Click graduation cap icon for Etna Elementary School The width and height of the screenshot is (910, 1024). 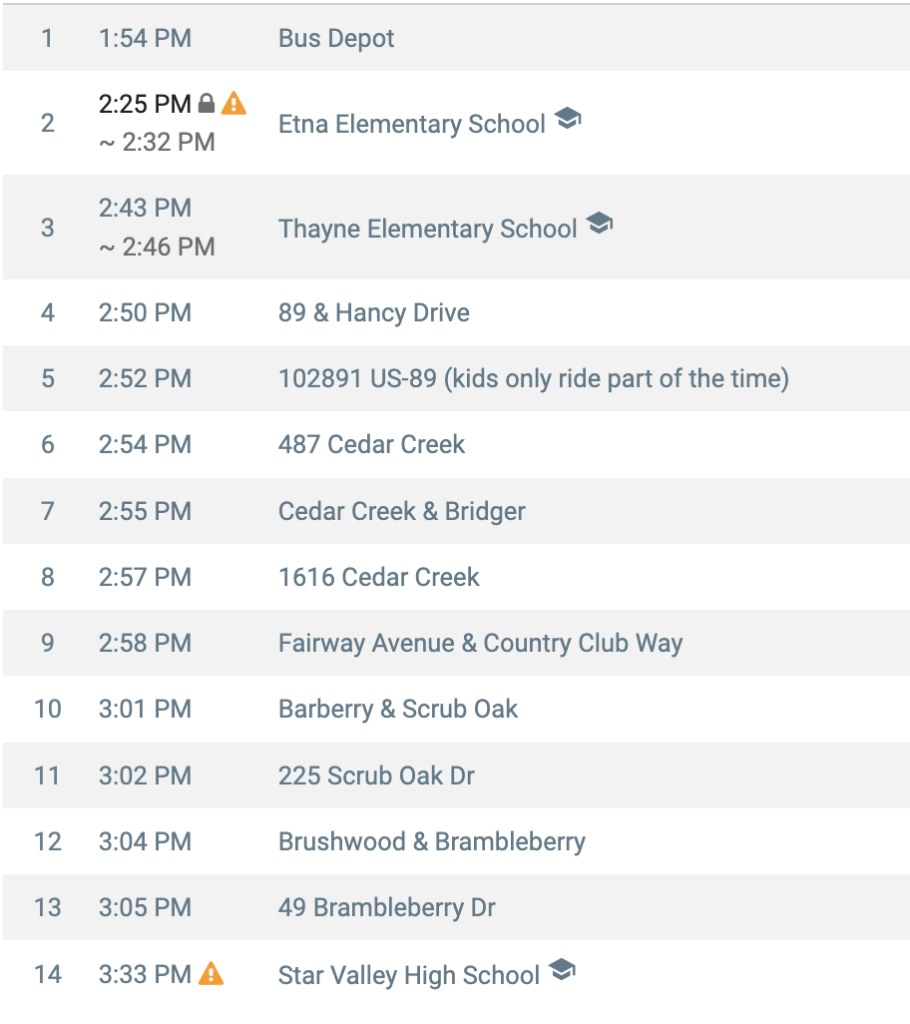click(x=568, y=119)
